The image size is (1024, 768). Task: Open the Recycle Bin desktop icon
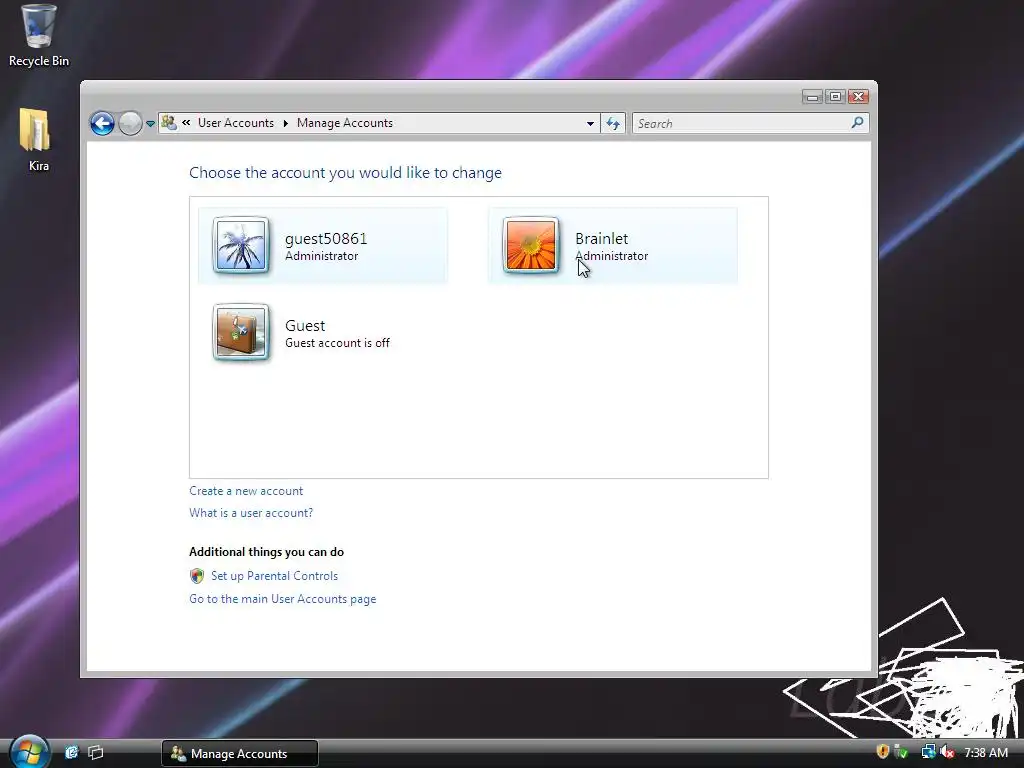[39, 36]
